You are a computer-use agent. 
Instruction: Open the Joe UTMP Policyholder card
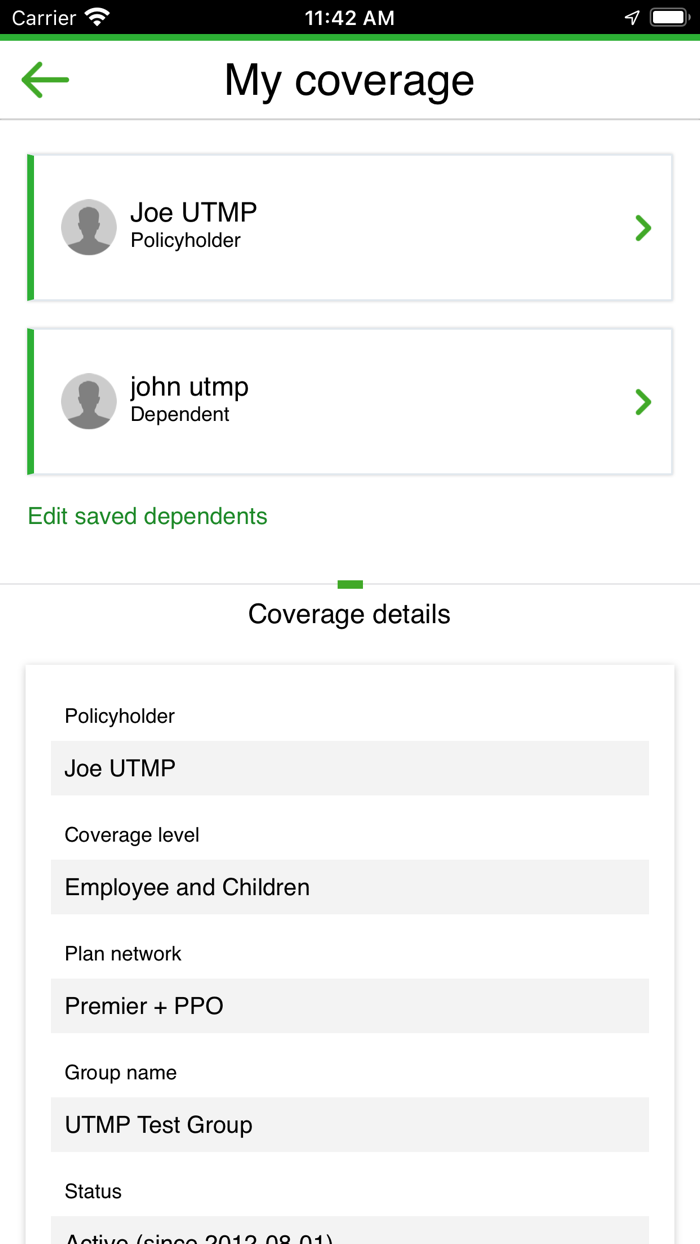350,227
